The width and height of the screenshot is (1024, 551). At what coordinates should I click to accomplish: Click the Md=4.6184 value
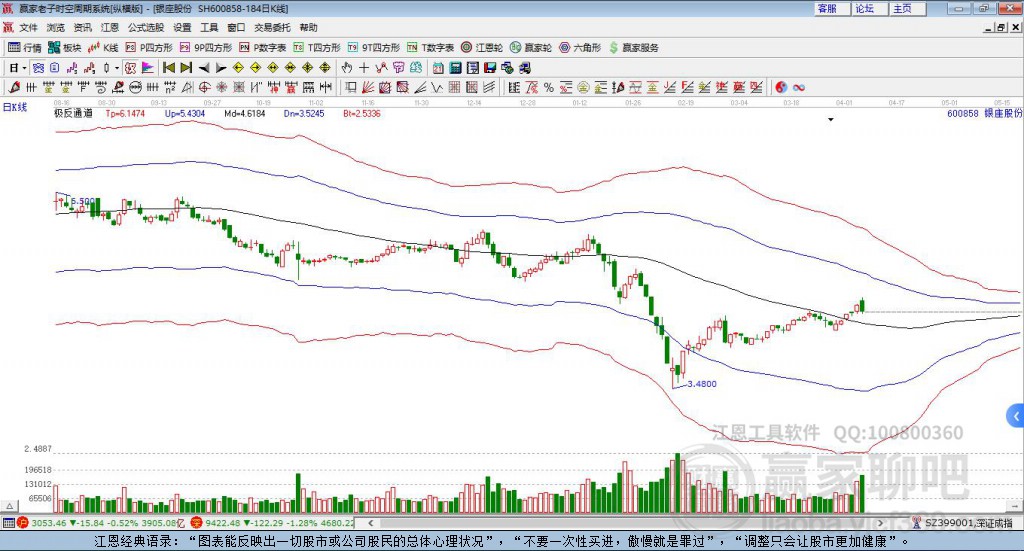tap(245, 114)
